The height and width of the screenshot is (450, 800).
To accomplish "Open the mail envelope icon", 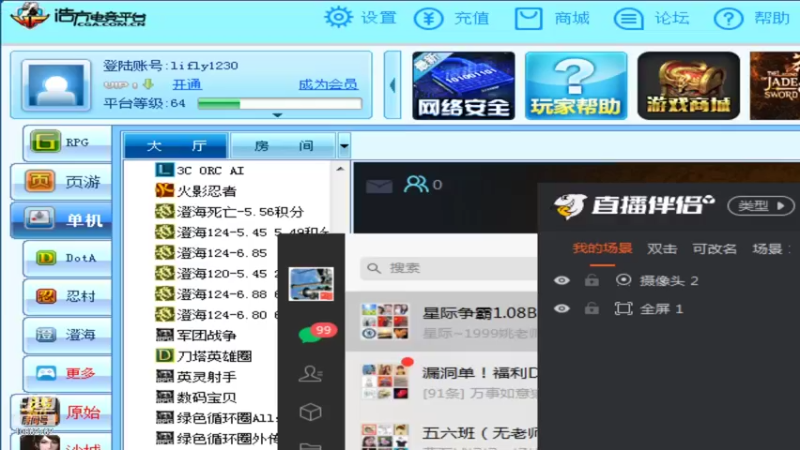I will [x=379, y=186].
